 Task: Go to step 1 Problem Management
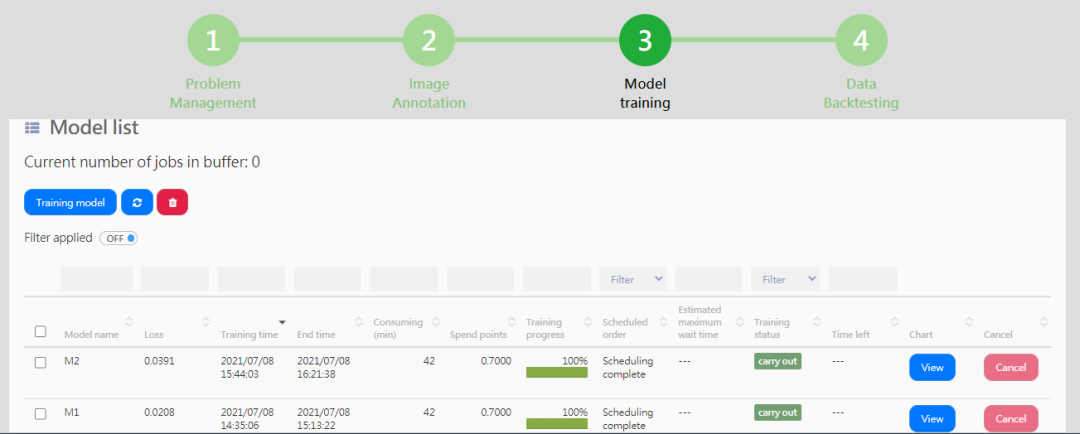tap(213, 41)
